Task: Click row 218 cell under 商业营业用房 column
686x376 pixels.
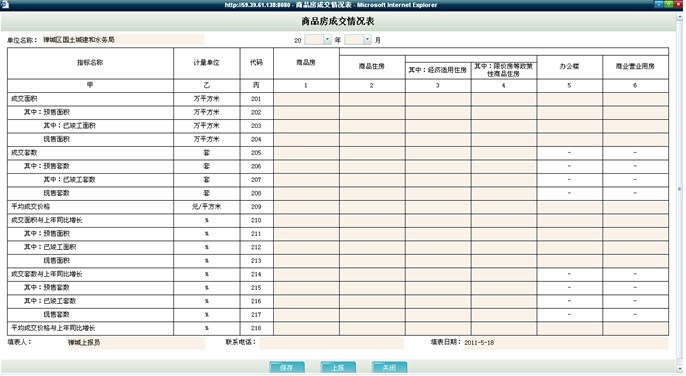Action: 636,328
